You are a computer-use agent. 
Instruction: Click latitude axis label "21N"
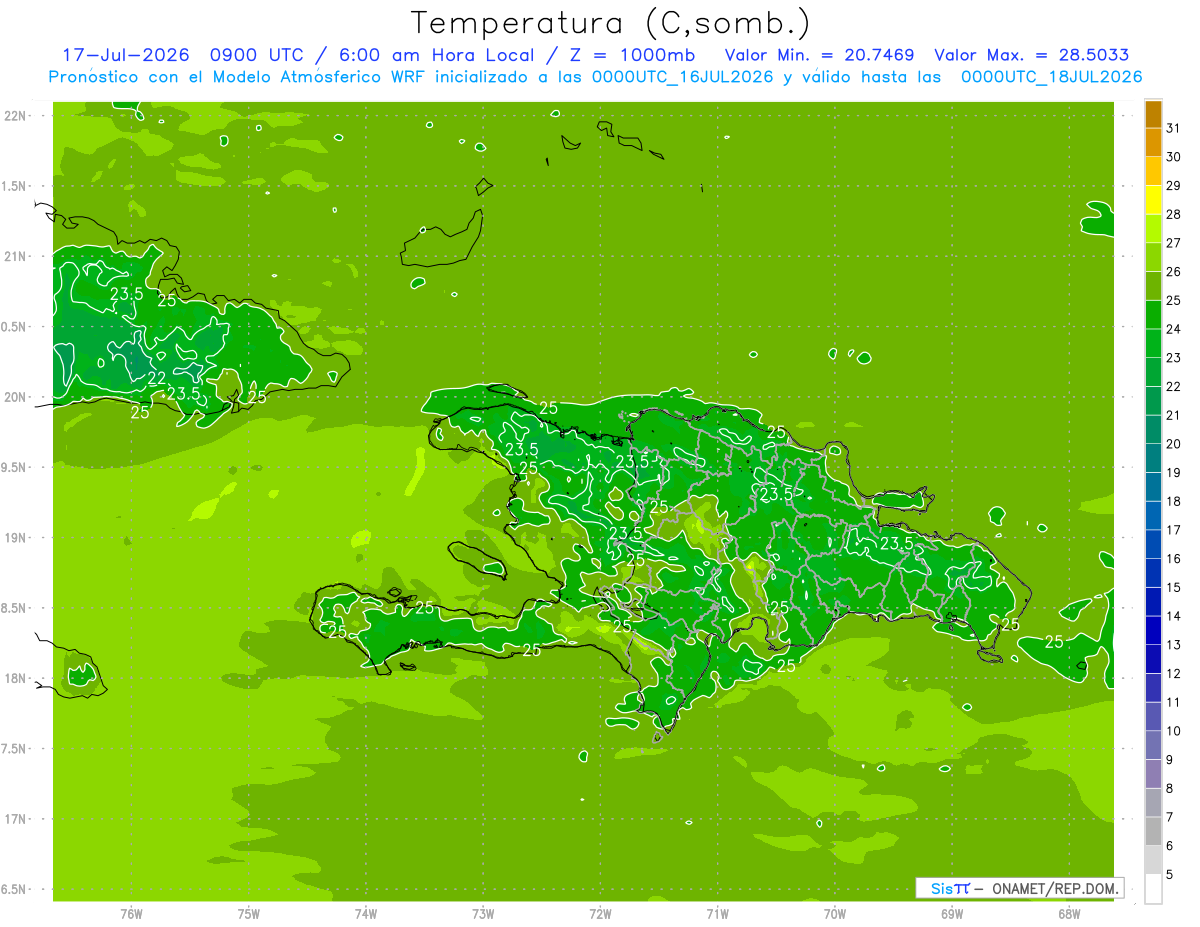[x=15, y=256]
